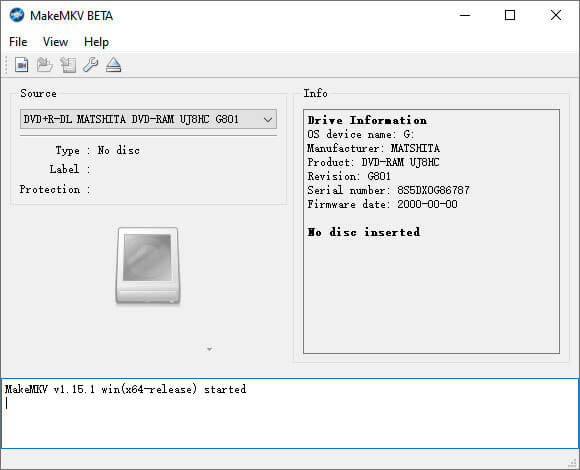Click the large disc drive image

148,266
